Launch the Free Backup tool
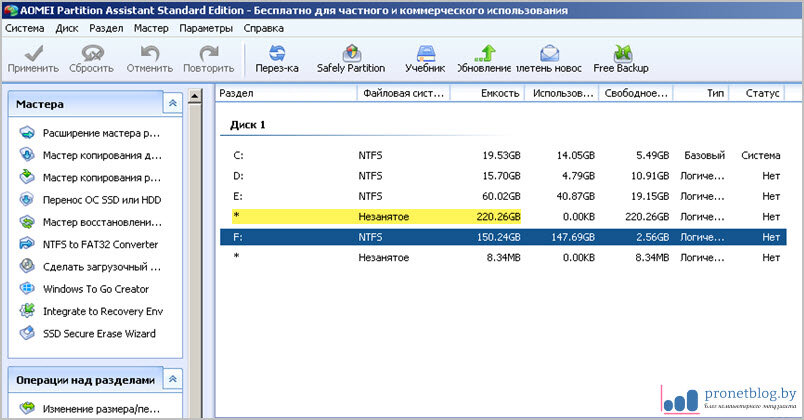 click(x=622, y=53)
